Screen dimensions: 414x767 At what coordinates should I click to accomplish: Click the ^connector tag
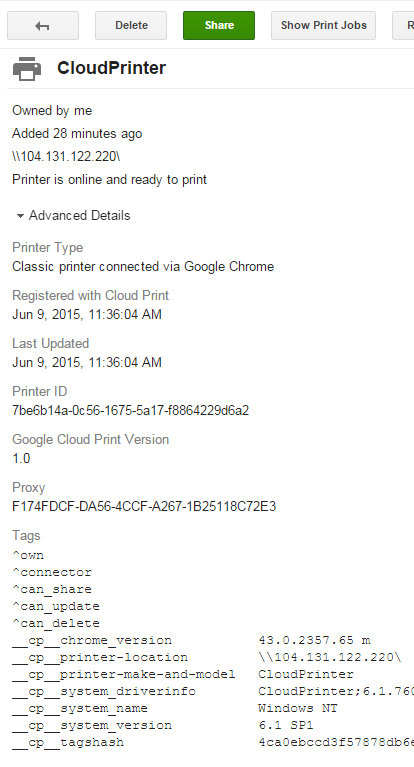click(x=52, y=572)
